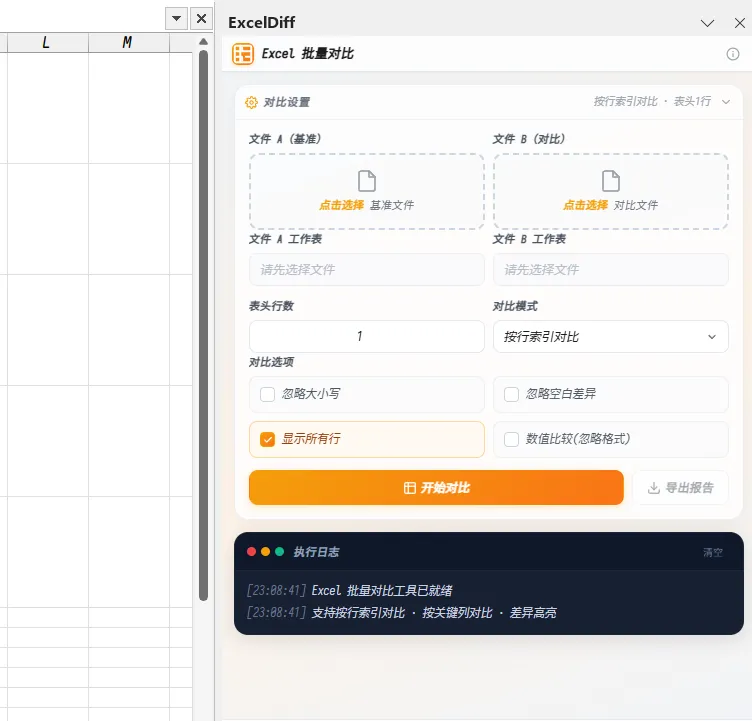
Task: Click the red dot in 执行日志 header
Action: 251,552
